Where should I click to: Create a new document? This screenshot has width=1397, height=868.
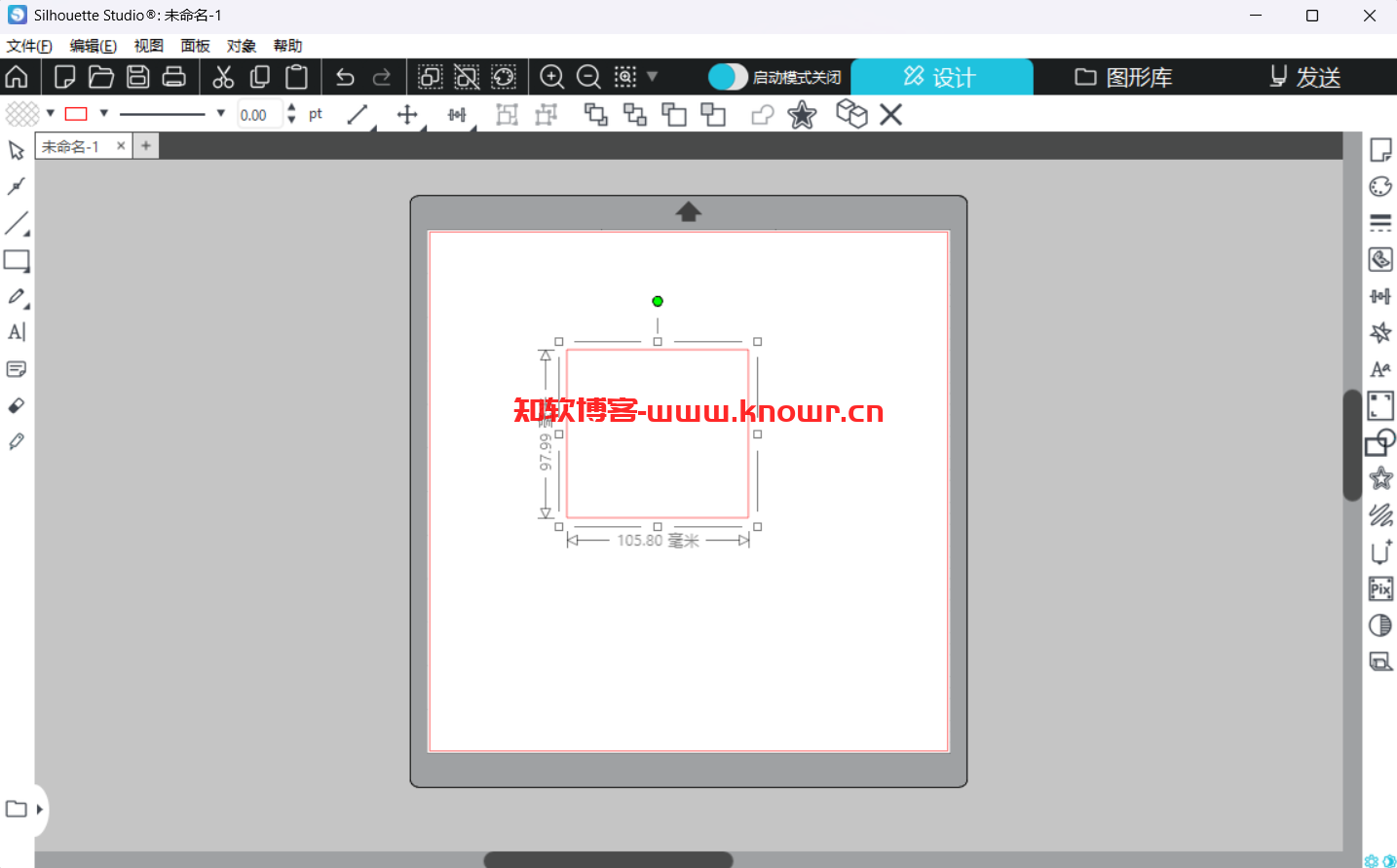(65, 77)
